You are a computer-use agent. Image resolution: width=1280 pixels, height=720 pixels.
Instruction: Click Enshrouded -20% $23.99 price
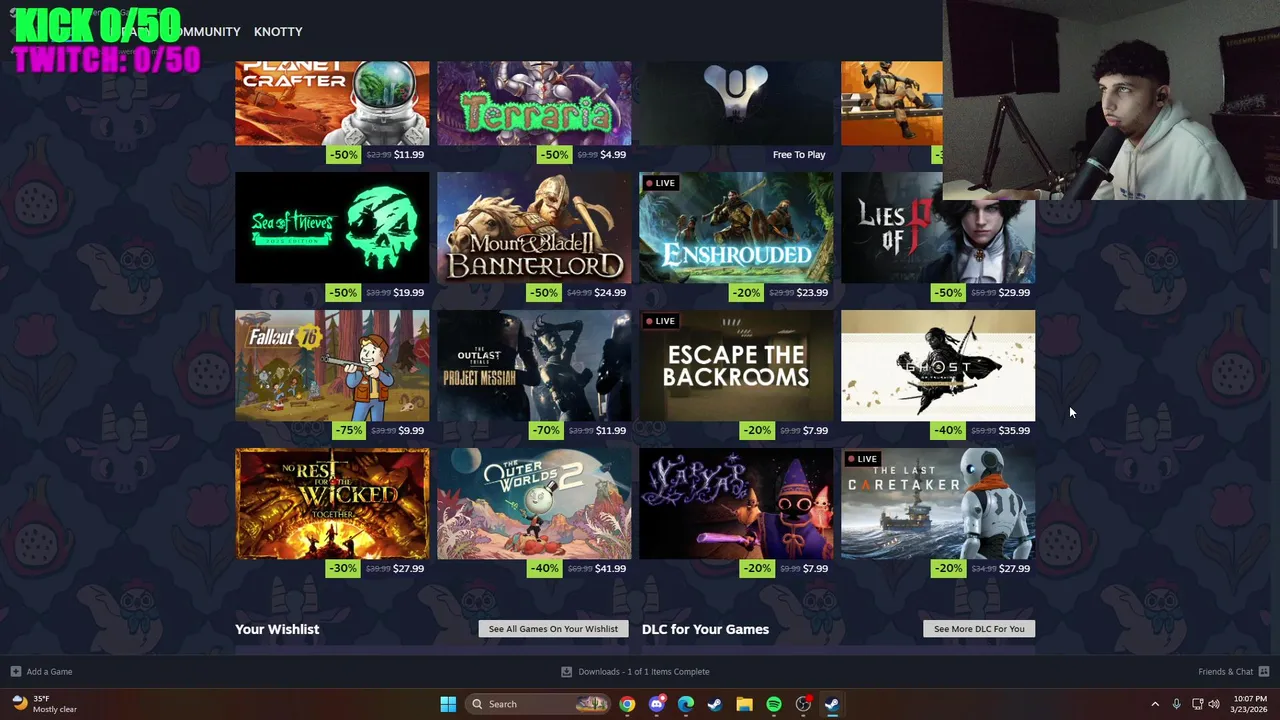782,293
